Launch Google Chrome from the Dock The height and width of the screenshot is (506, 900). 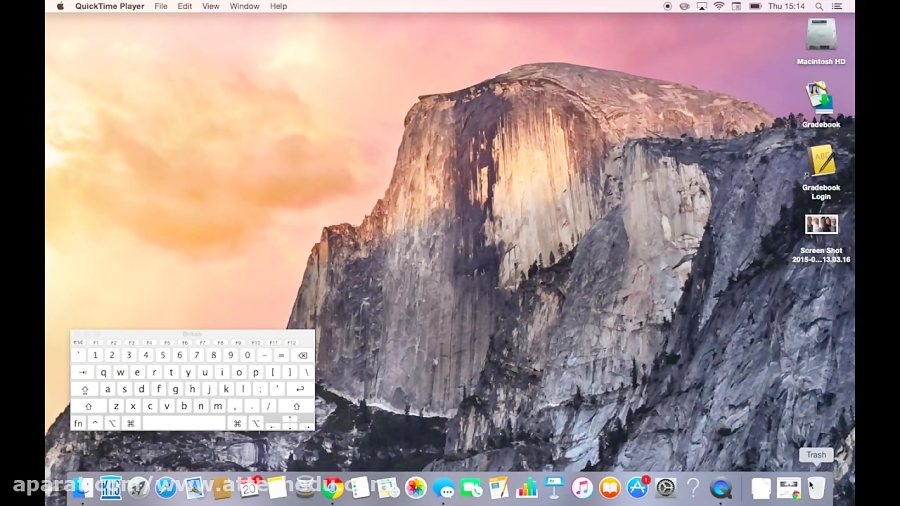point(332,488)
